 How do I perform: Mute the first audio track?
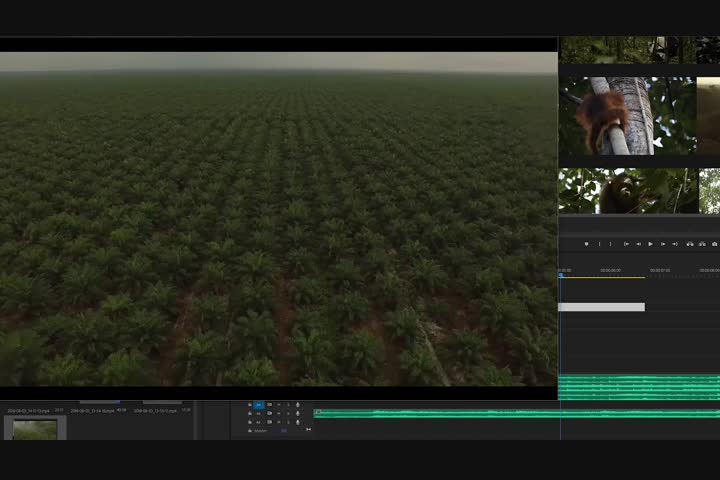click(279, 405)
